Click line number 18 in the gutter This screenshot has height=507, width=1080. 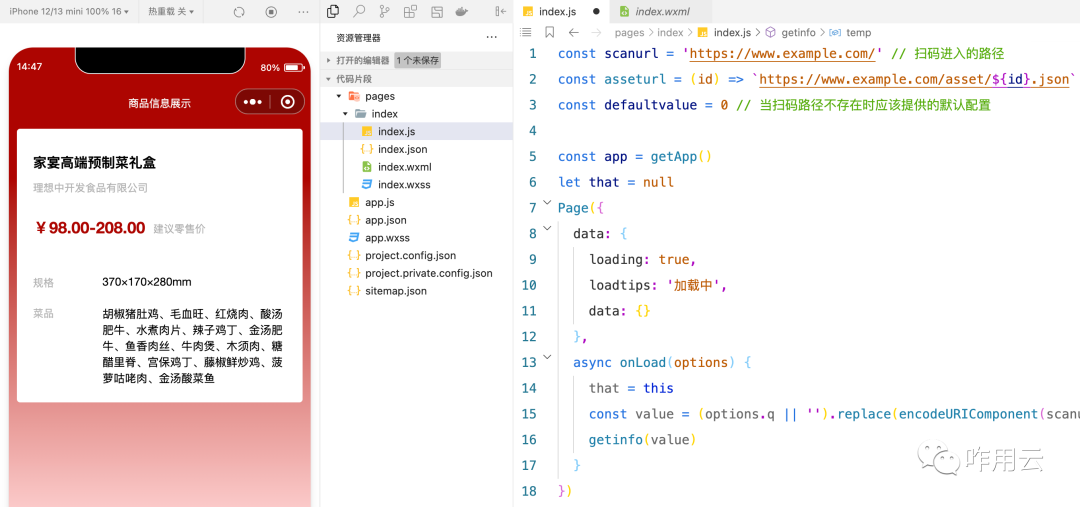pyautogui.click(x=529, y=490)
